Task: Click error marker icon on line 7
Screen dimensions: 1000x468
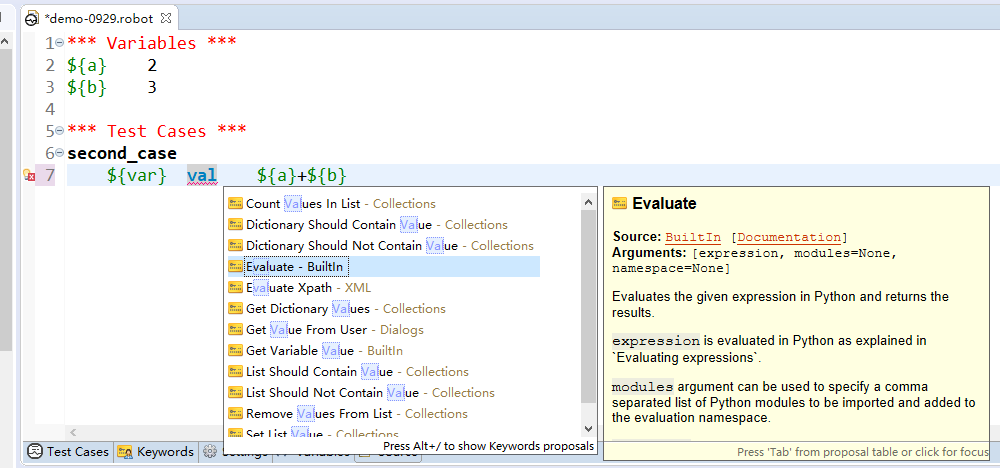Action: (28, 175)
